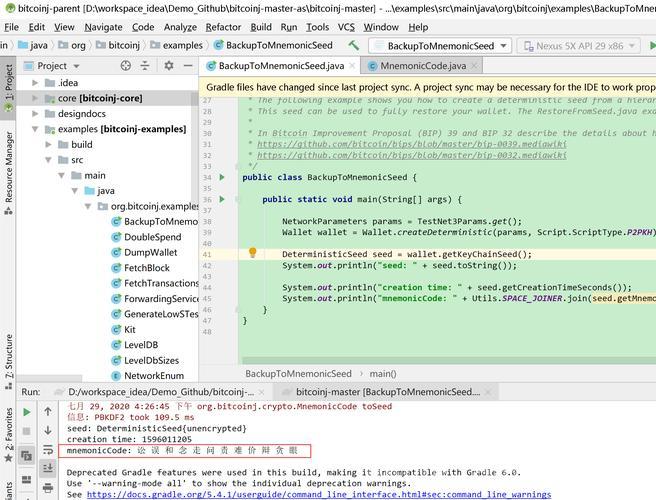Viewport: 656px width, 500px height.
Task: Click run gutter arrow beside class declaration
Action: coord(222,177)
